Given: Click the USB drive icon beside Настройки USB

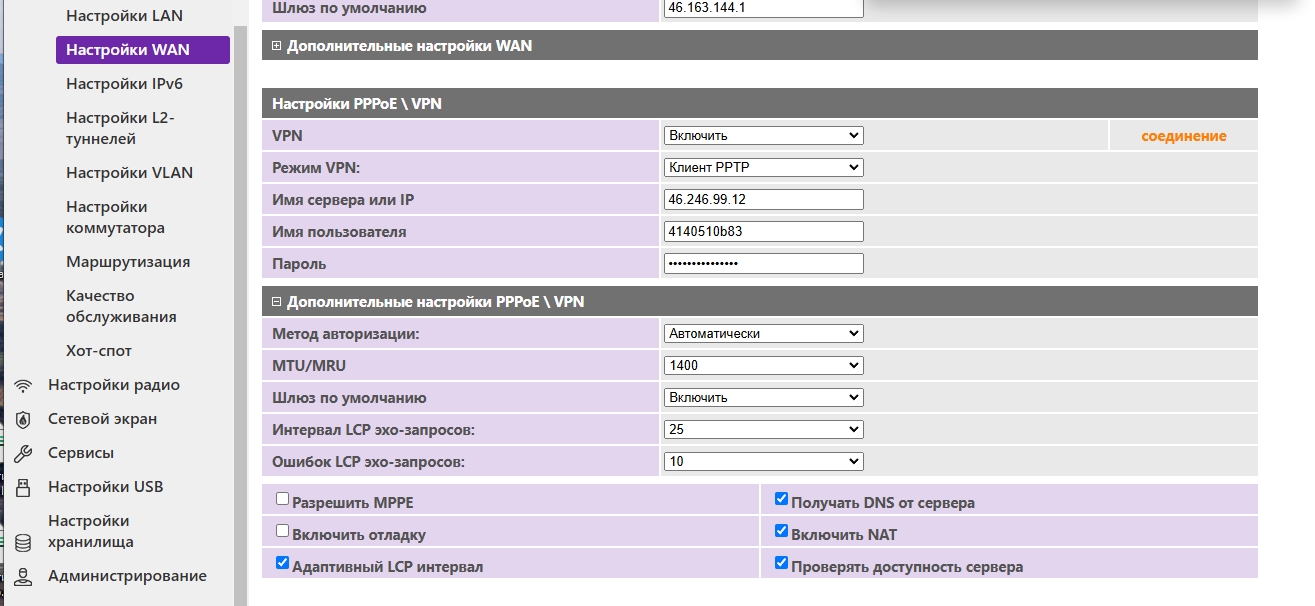Looking at the screenshot, I should (24, 488).
